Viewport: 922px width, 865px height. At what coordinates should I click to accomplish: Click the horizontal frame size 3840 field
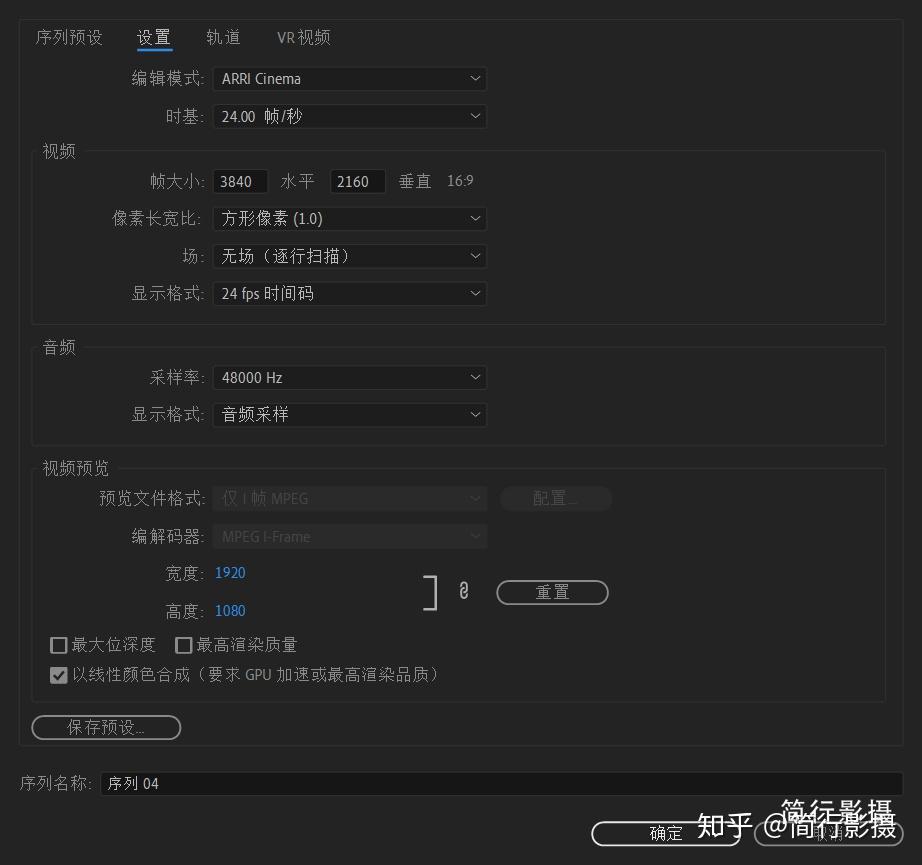coord(240,181)
